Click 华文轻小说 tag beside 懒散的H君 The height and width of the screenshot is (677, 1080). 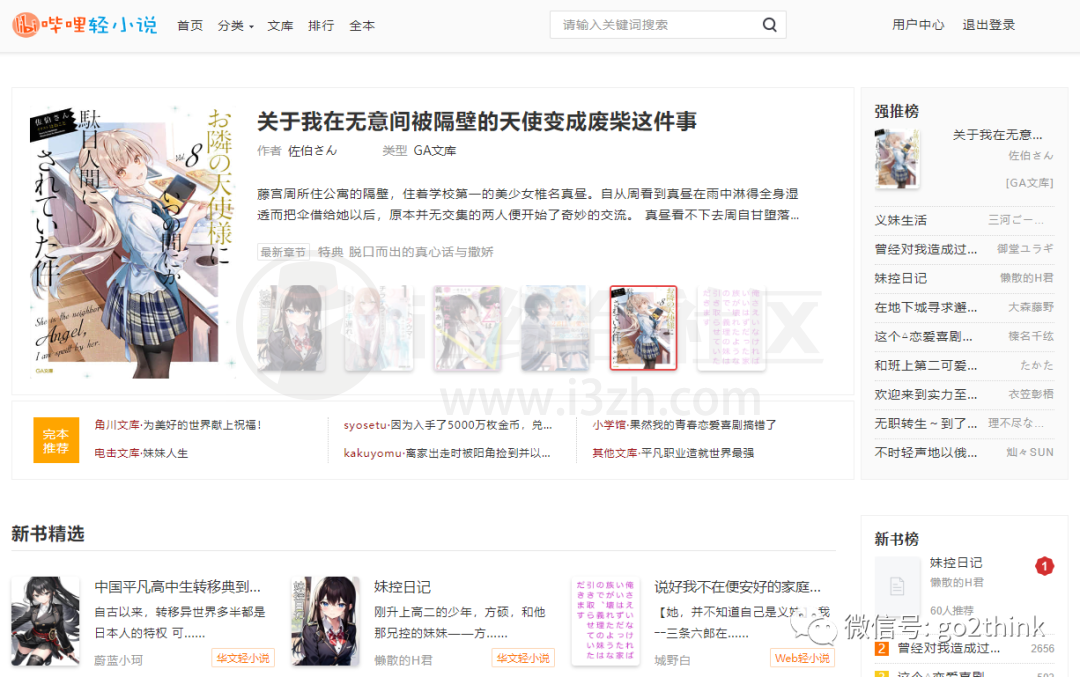[x=523, y=658]
